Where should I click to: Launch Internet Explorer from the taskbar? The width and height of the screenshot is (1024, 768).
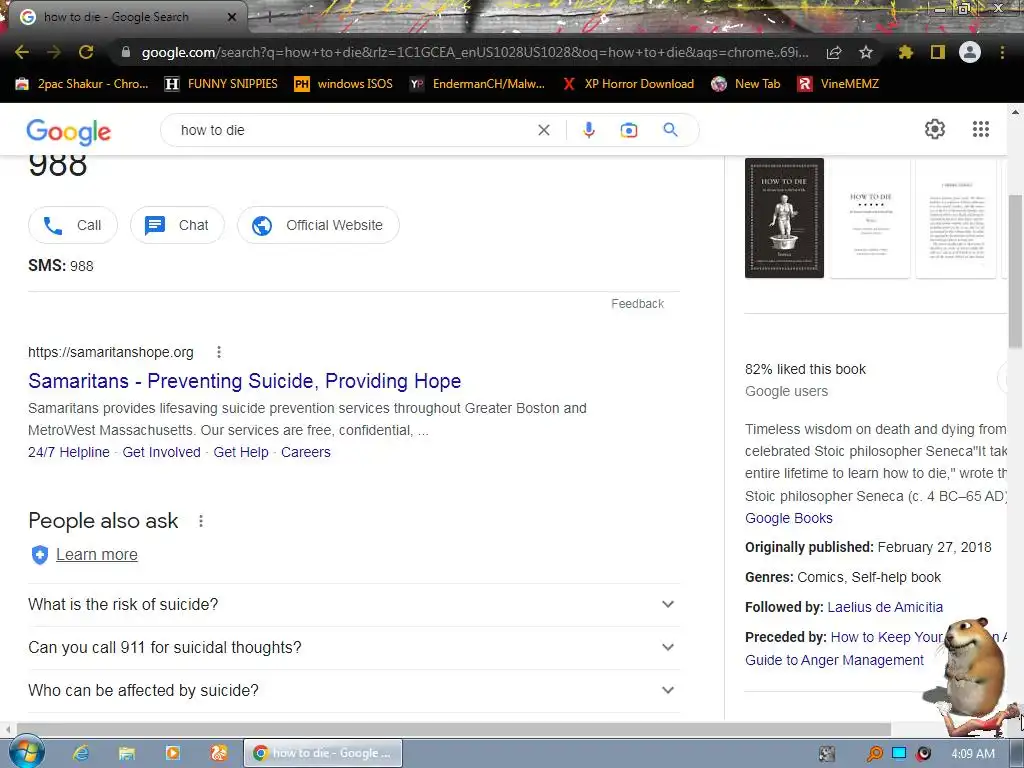(81, 753)
